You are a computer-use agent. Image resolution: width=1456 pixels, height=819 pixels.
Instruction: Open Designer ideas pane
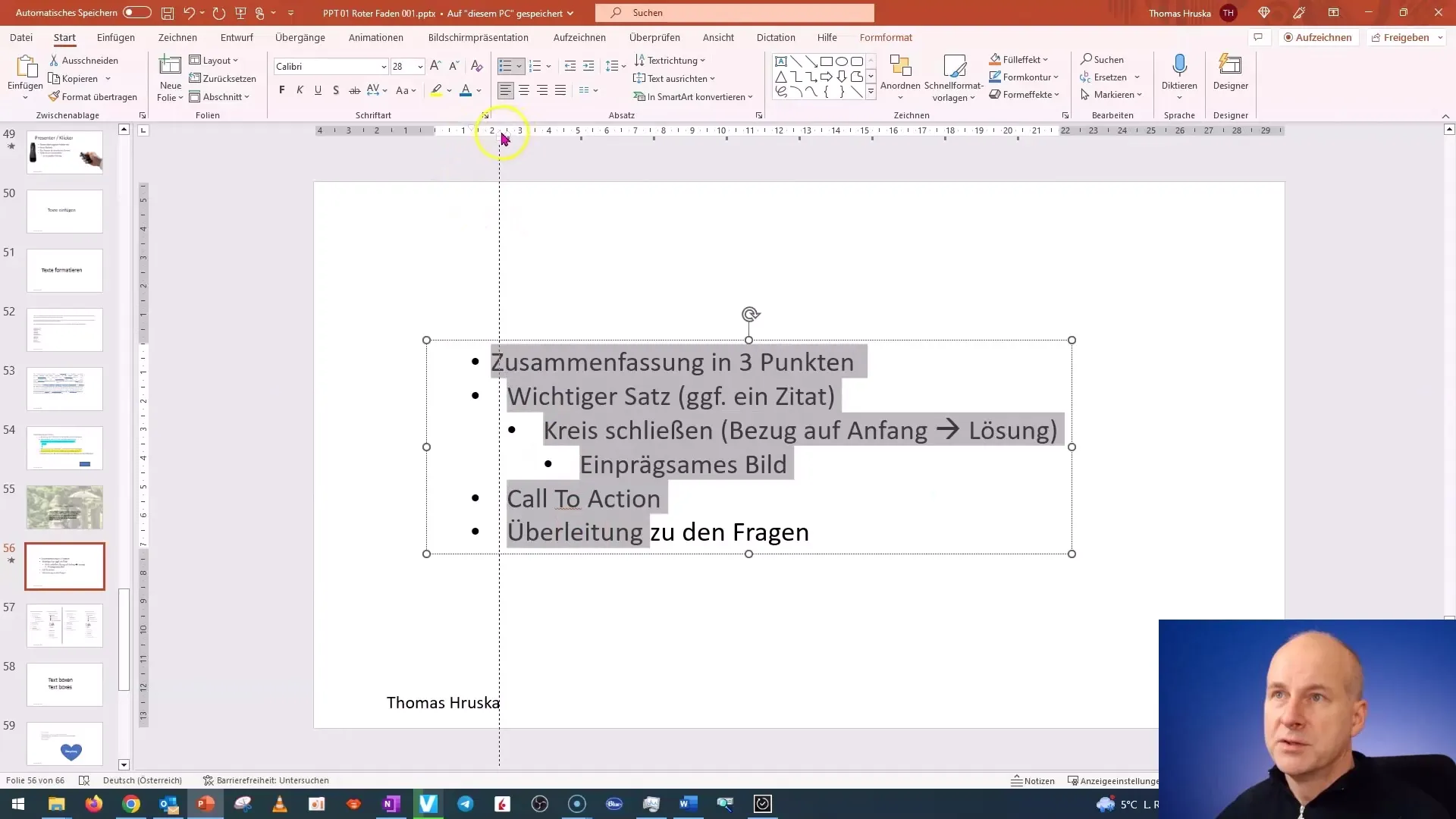(1230, 72)
